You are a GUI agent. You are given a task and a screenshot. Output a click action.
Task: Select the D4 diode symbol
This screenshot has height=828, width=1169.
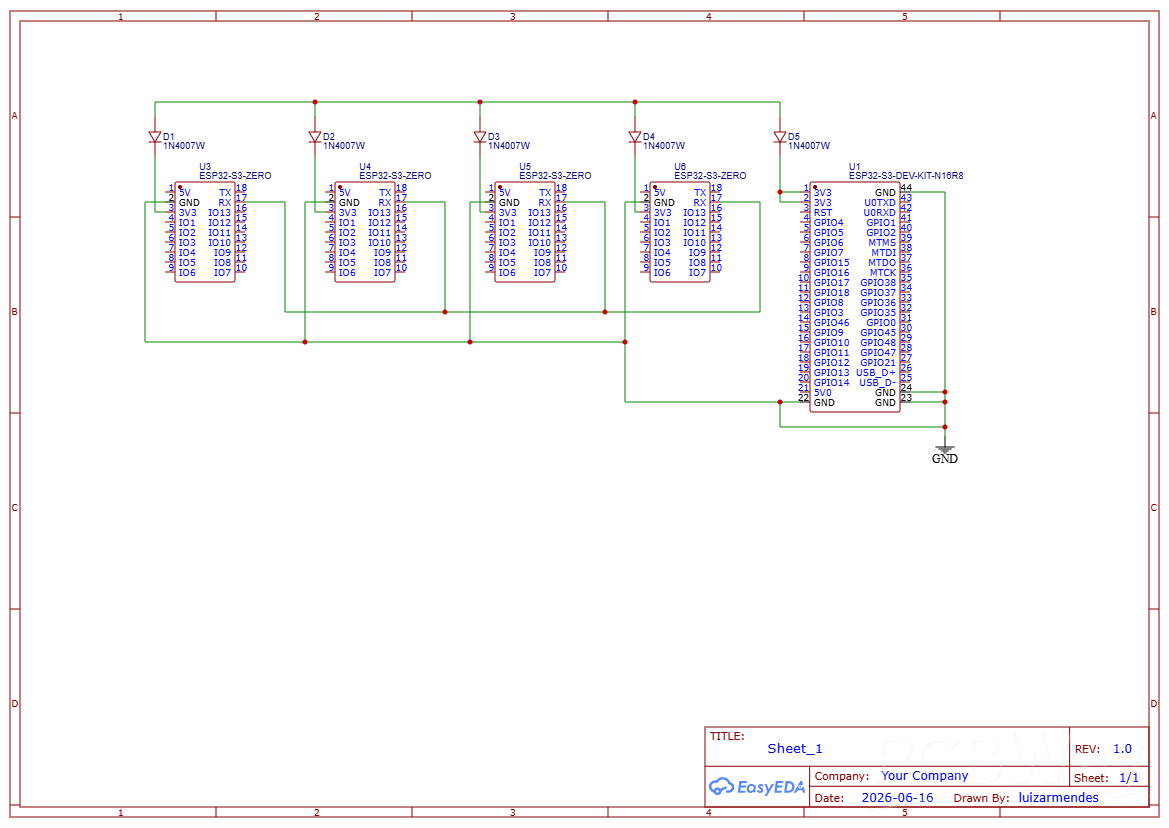tap(634, 137)
